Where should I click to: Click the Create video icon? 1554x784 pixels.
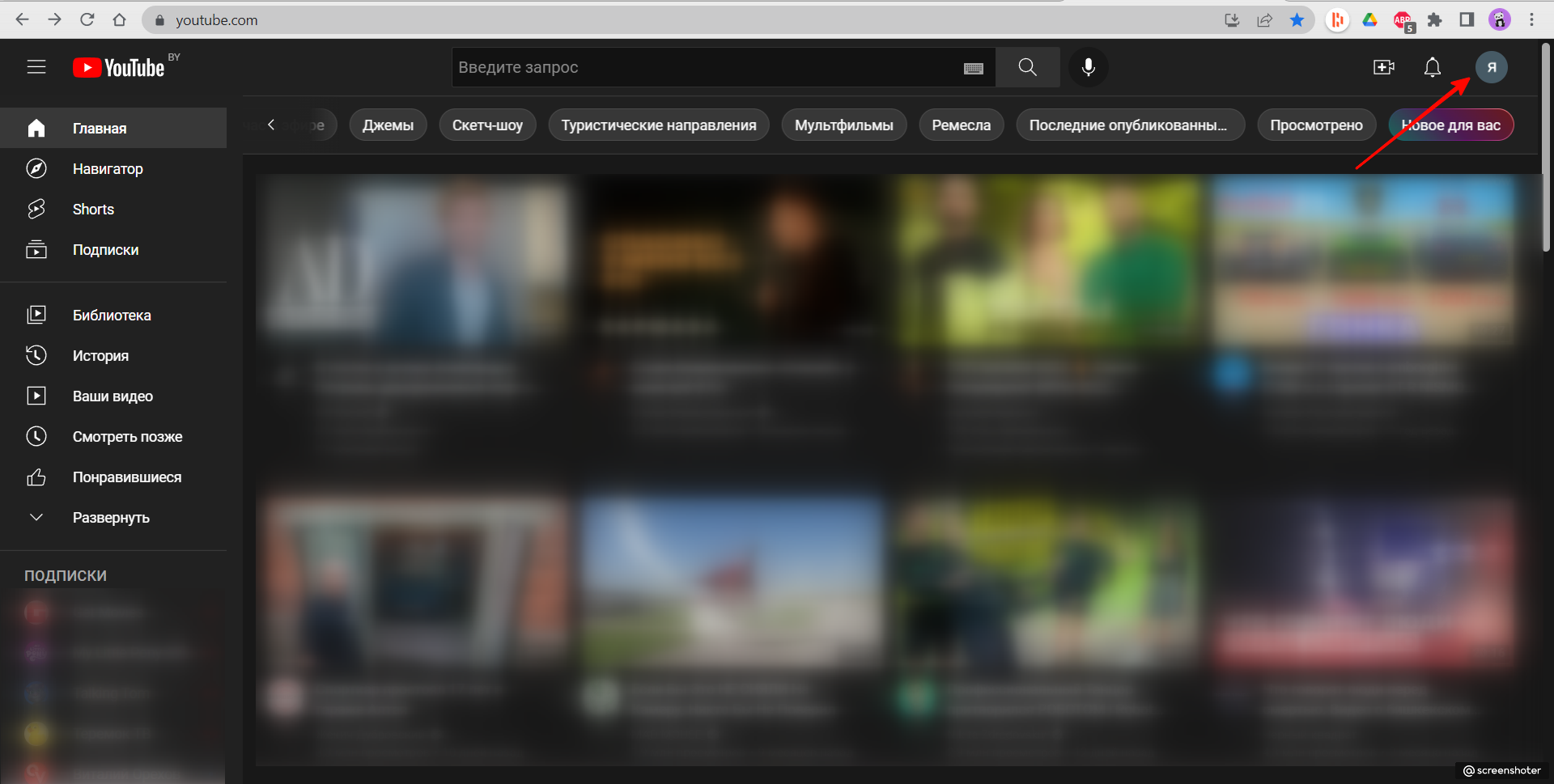[x=1384, y=67]
